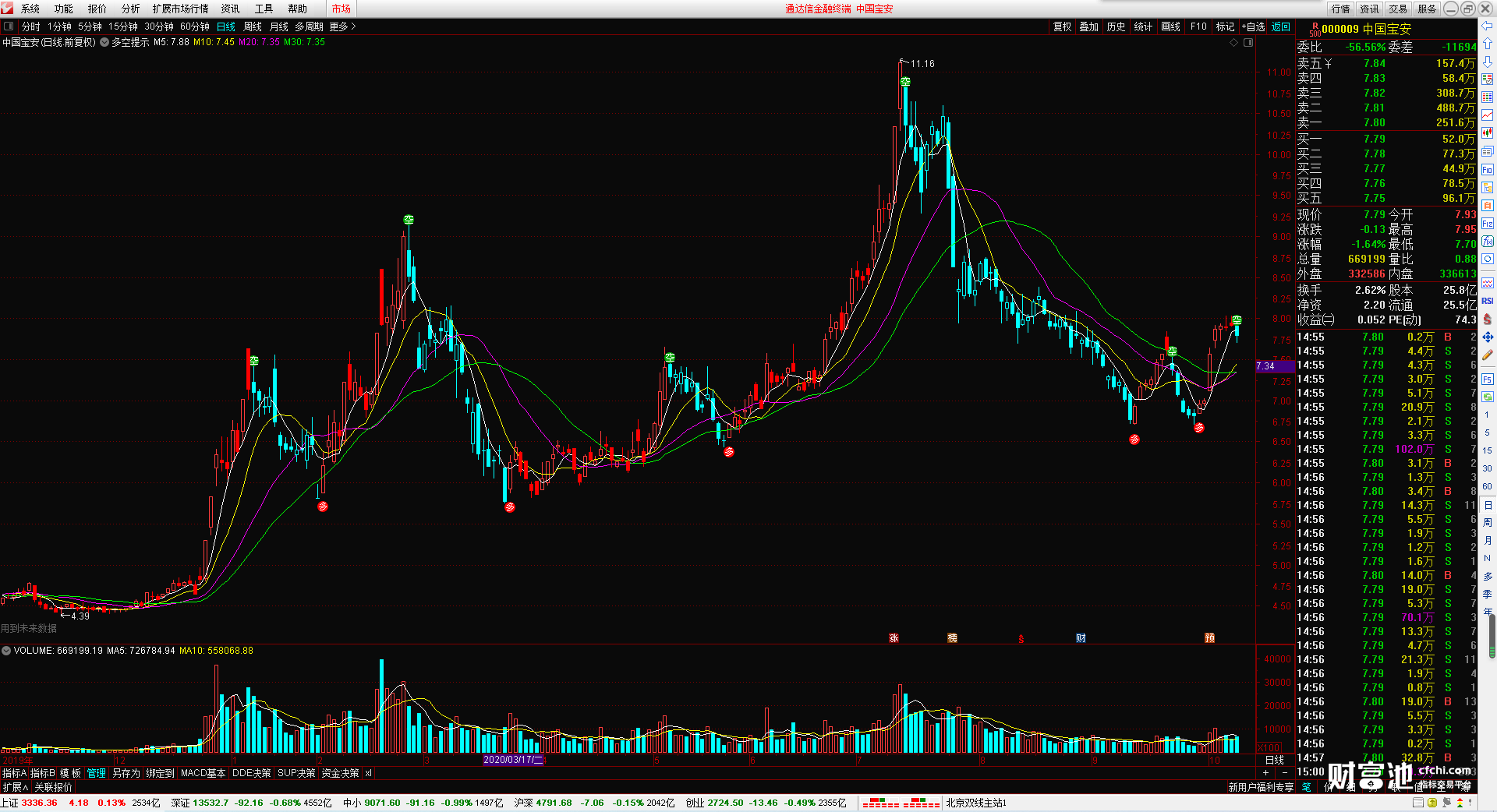Click the up arrow icon for previous stock
This screenshot has height=812, width=1497.
click(1488, 44)
